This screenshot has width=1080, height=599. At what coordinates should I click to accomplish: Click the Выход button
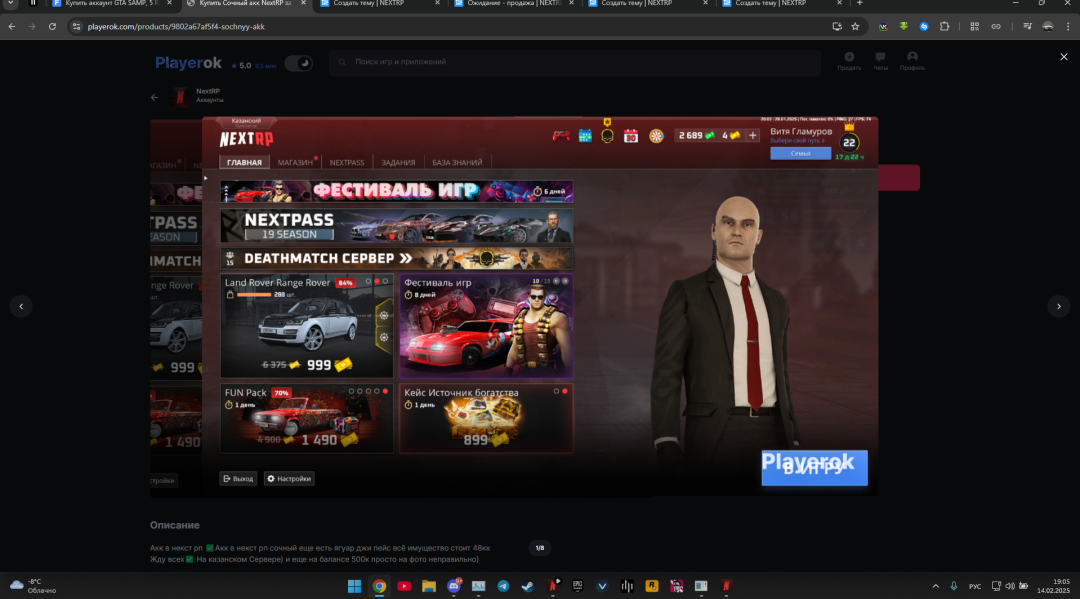[238, 479]
